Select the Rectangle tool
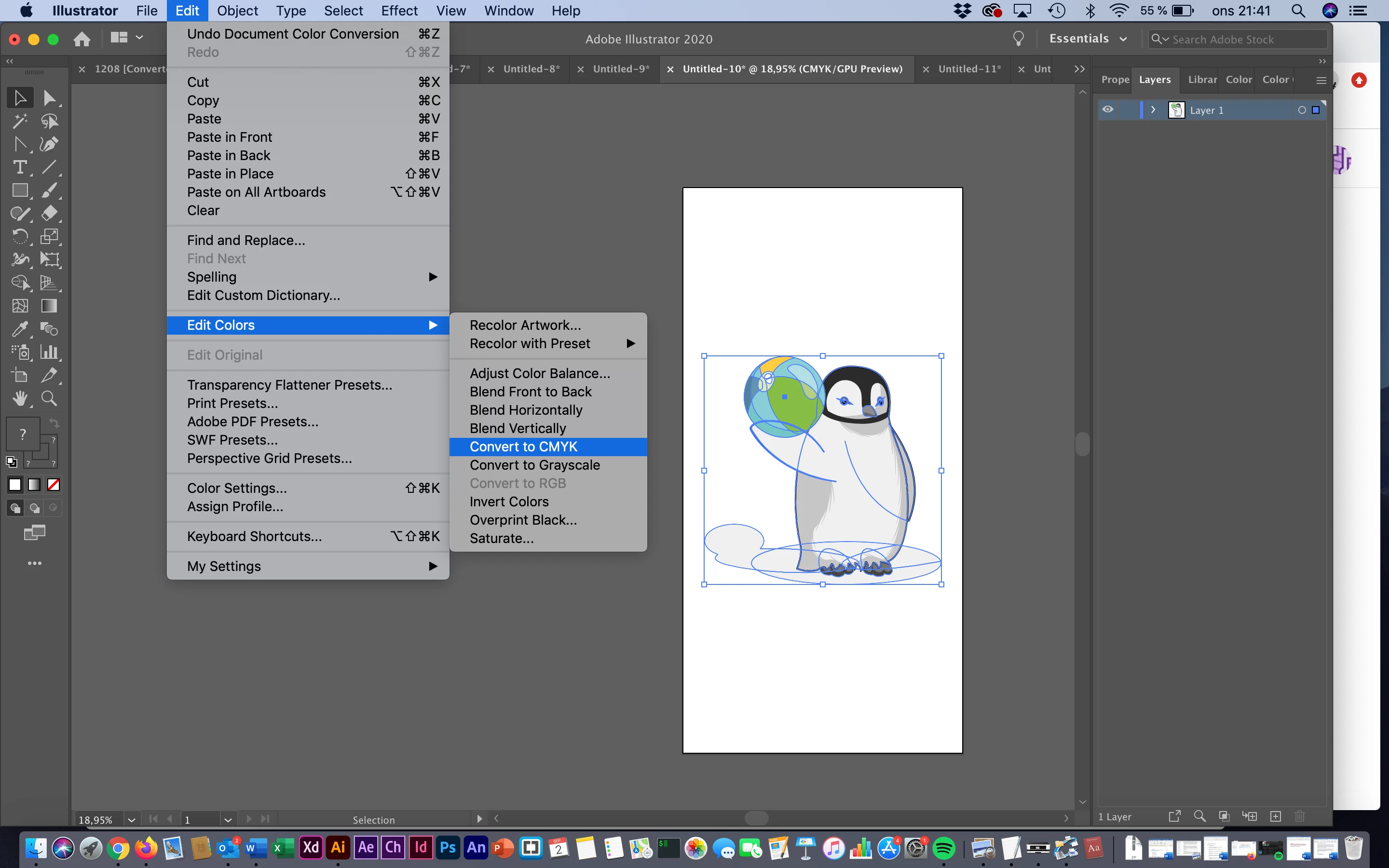This screenshot has height=868, width=1389. pyautogui.click(x=19, y=190)
